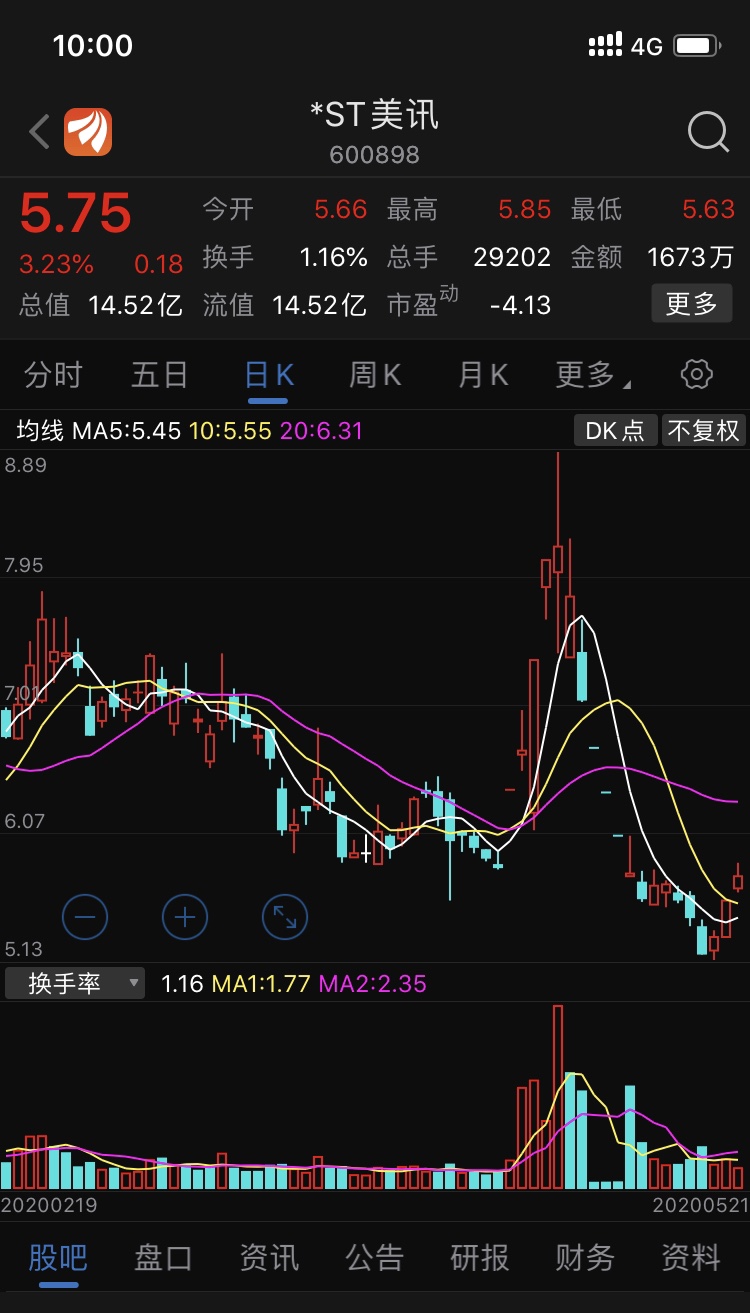Screen dimensions: 750x1313
Task: Open 资讯 bottom tab
Action: pyautogui.click(x=269, y=1257)
